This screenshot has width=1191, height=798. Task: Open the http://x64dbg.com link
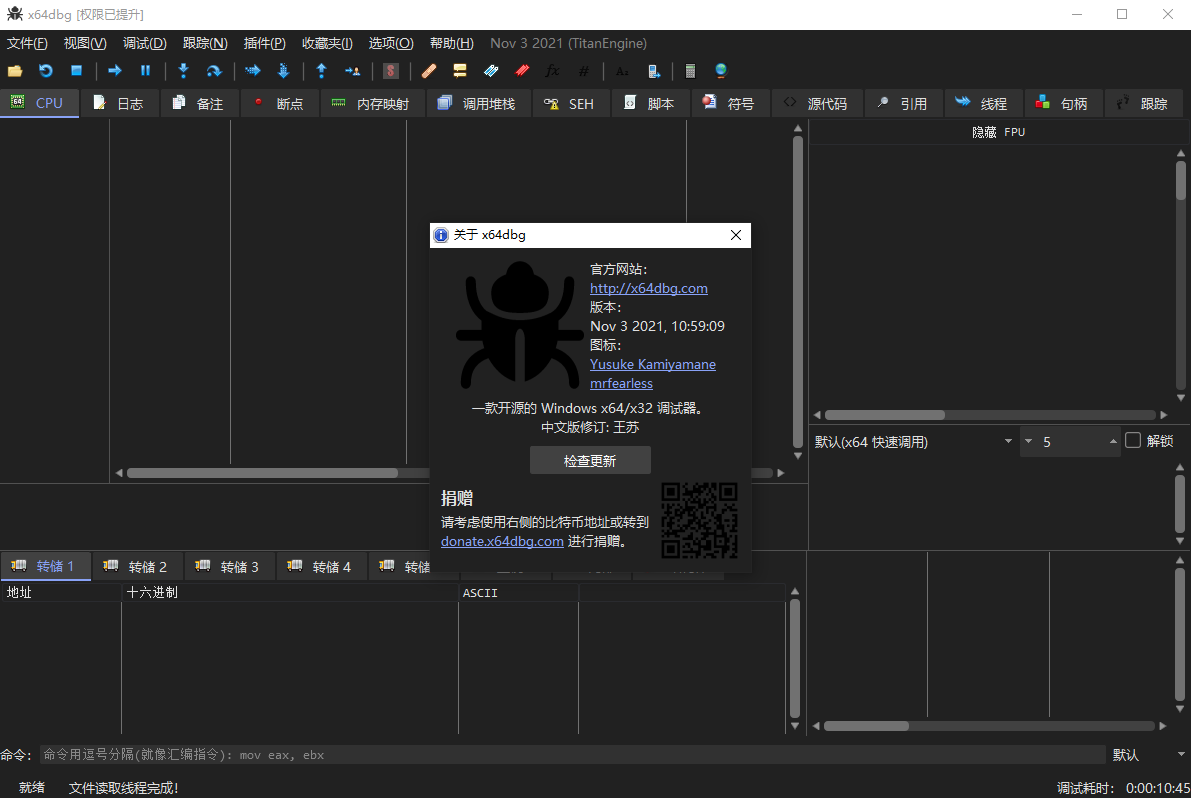tap(649, 289)
